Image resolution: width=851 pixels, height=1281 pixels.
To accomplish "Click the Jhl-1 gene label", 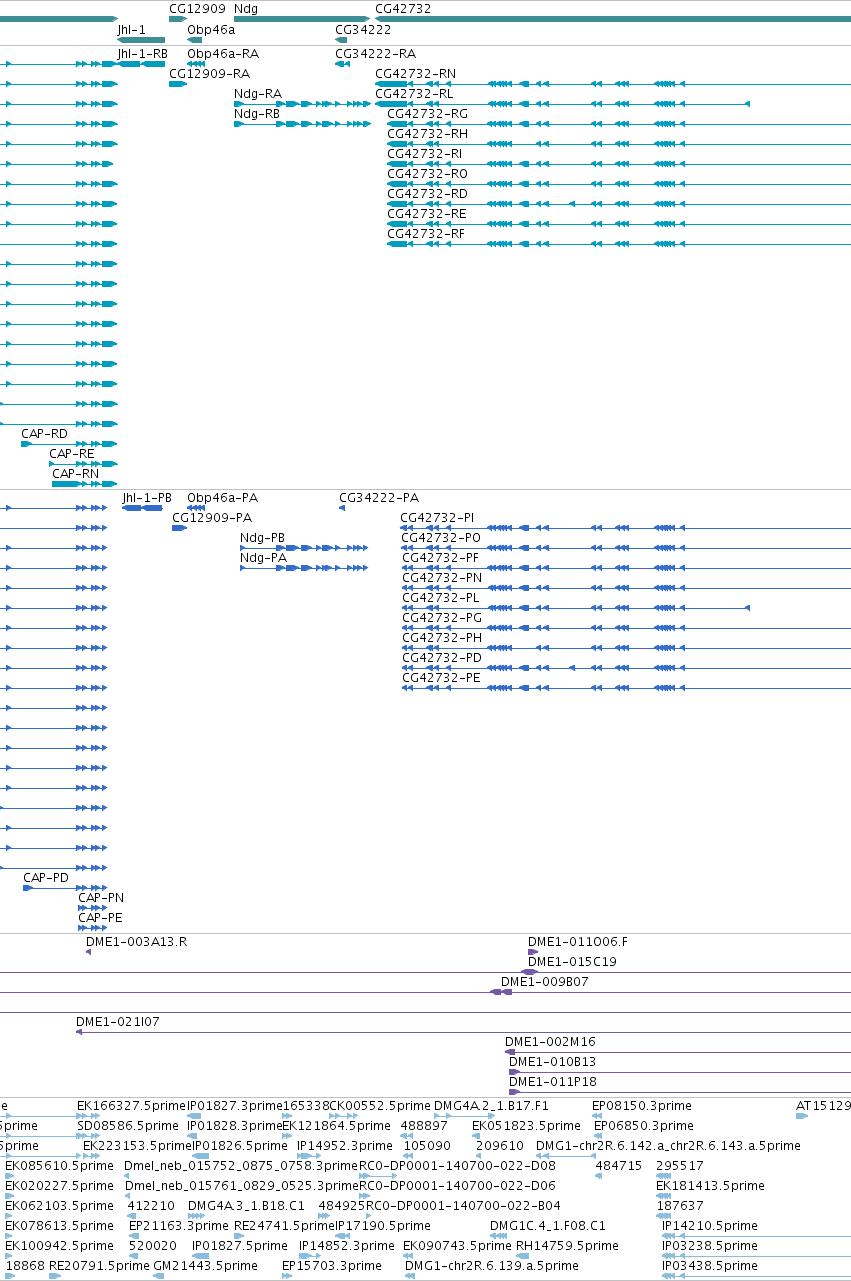I will pyautogui.click(x=131, y=30).
